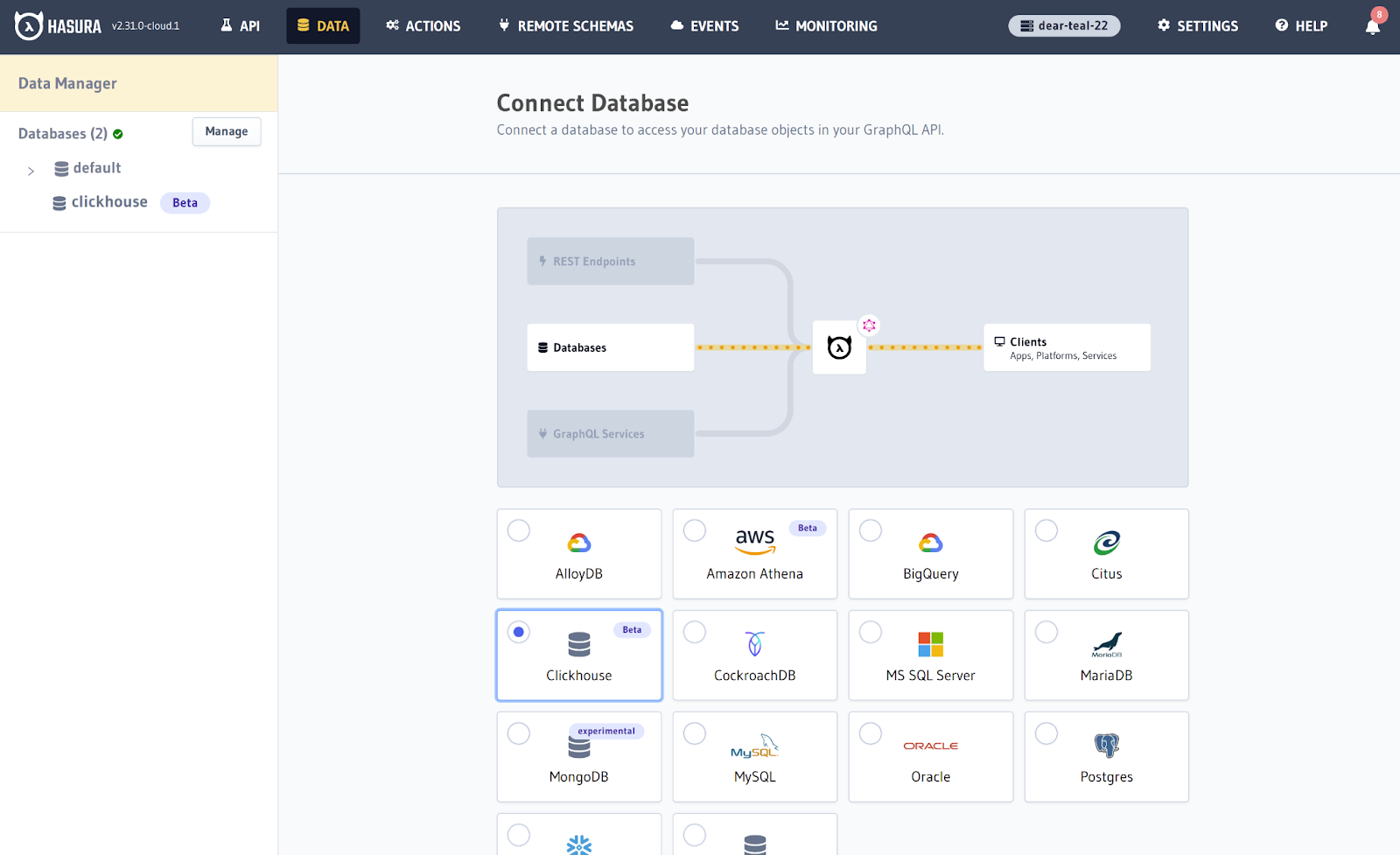
Task: Click the MS SQL Server Windows logo
Action: tap(931, 644)
